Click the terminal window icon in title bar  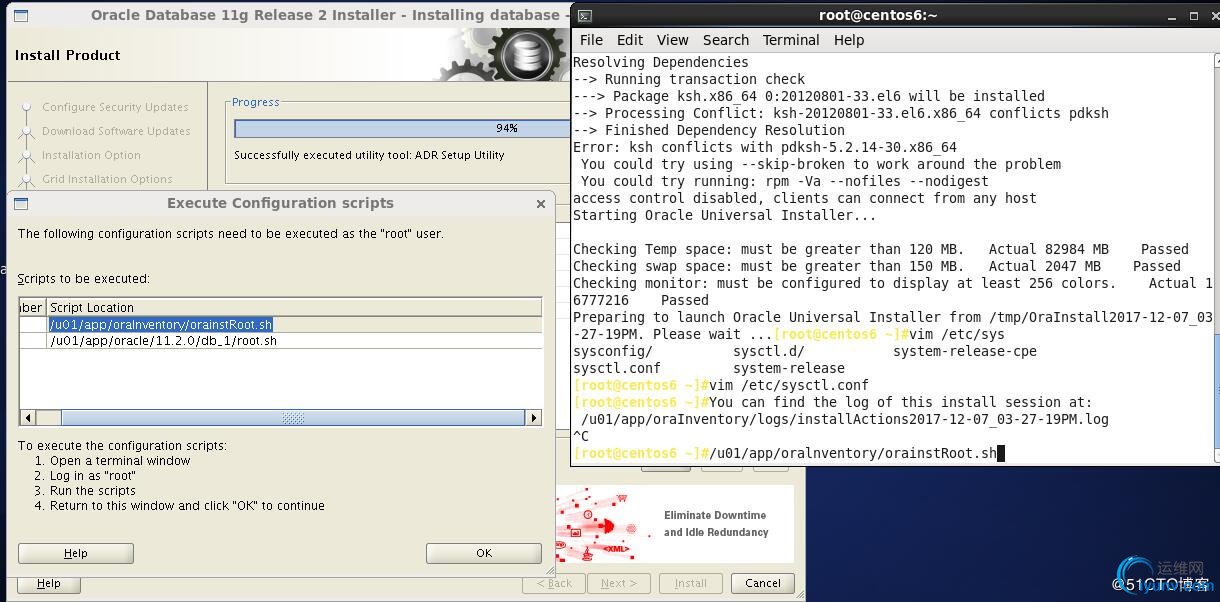[x=585, y=15]
